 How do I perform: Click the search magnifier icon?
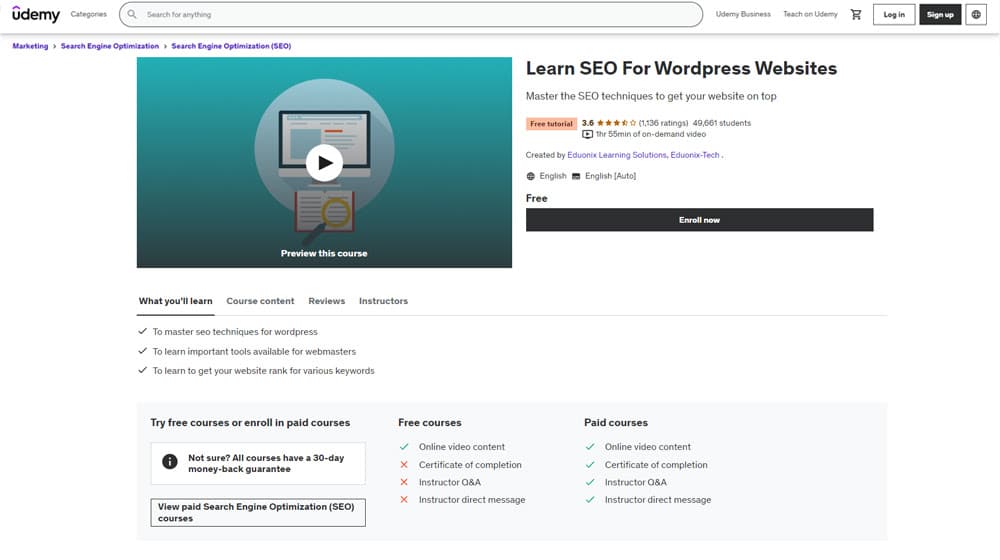[x=132, y=14]
